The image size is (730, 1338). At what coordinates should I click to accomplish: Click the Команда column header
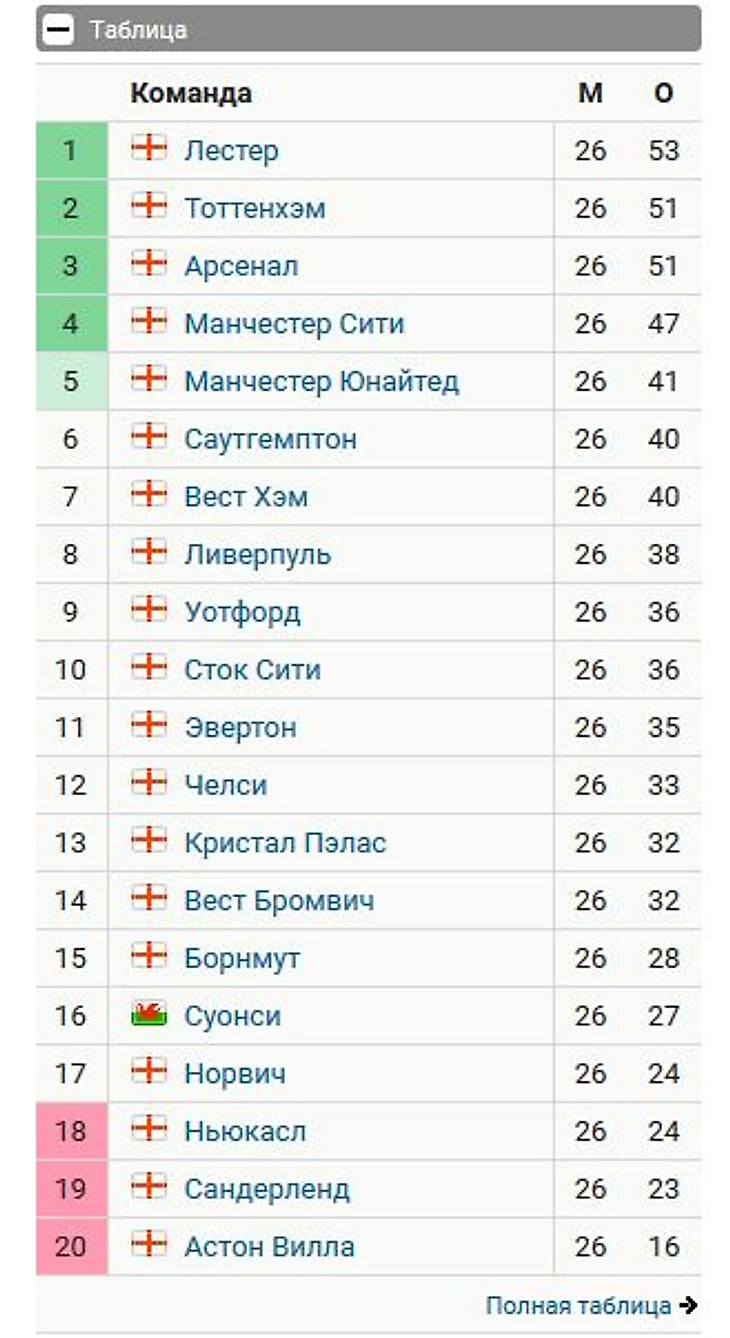pyautogui.click(x=190, y=94)
